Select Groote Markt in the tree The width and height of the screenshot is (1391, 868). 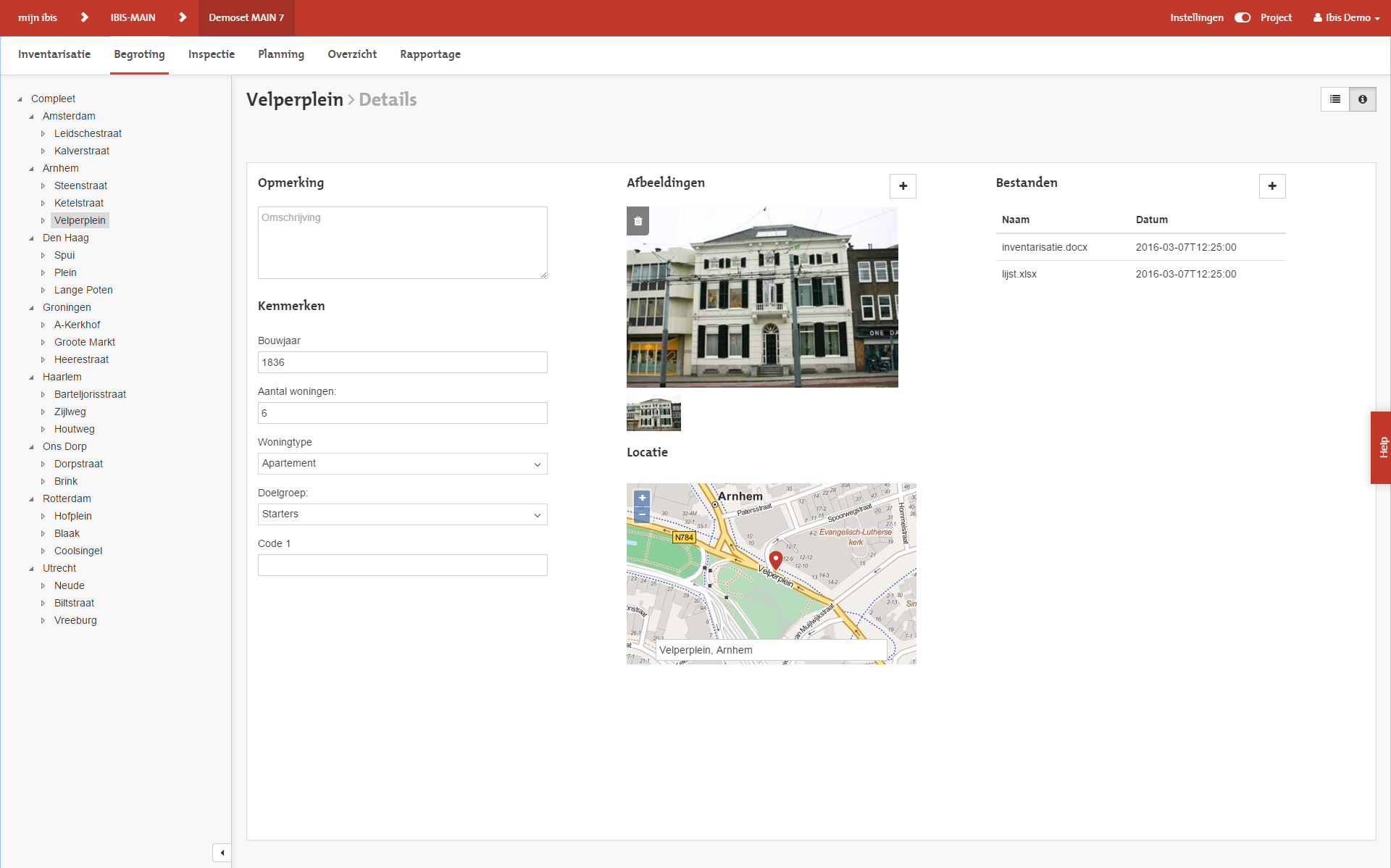coord(85,342)
